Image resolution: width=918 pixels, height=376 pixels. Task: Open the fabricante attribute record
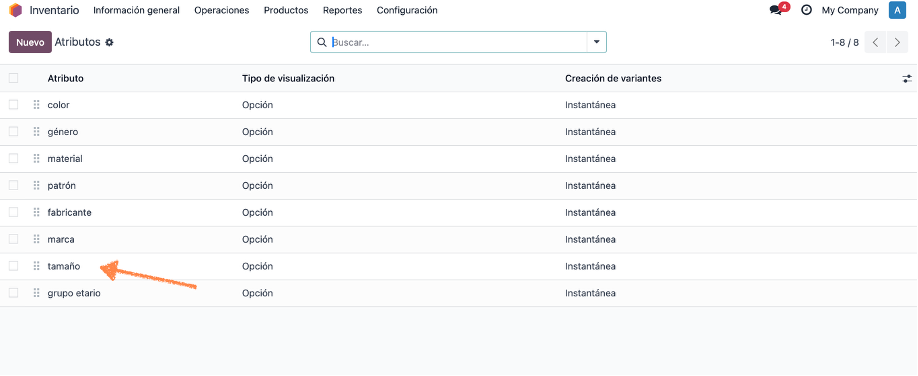(x=70, y=213)
